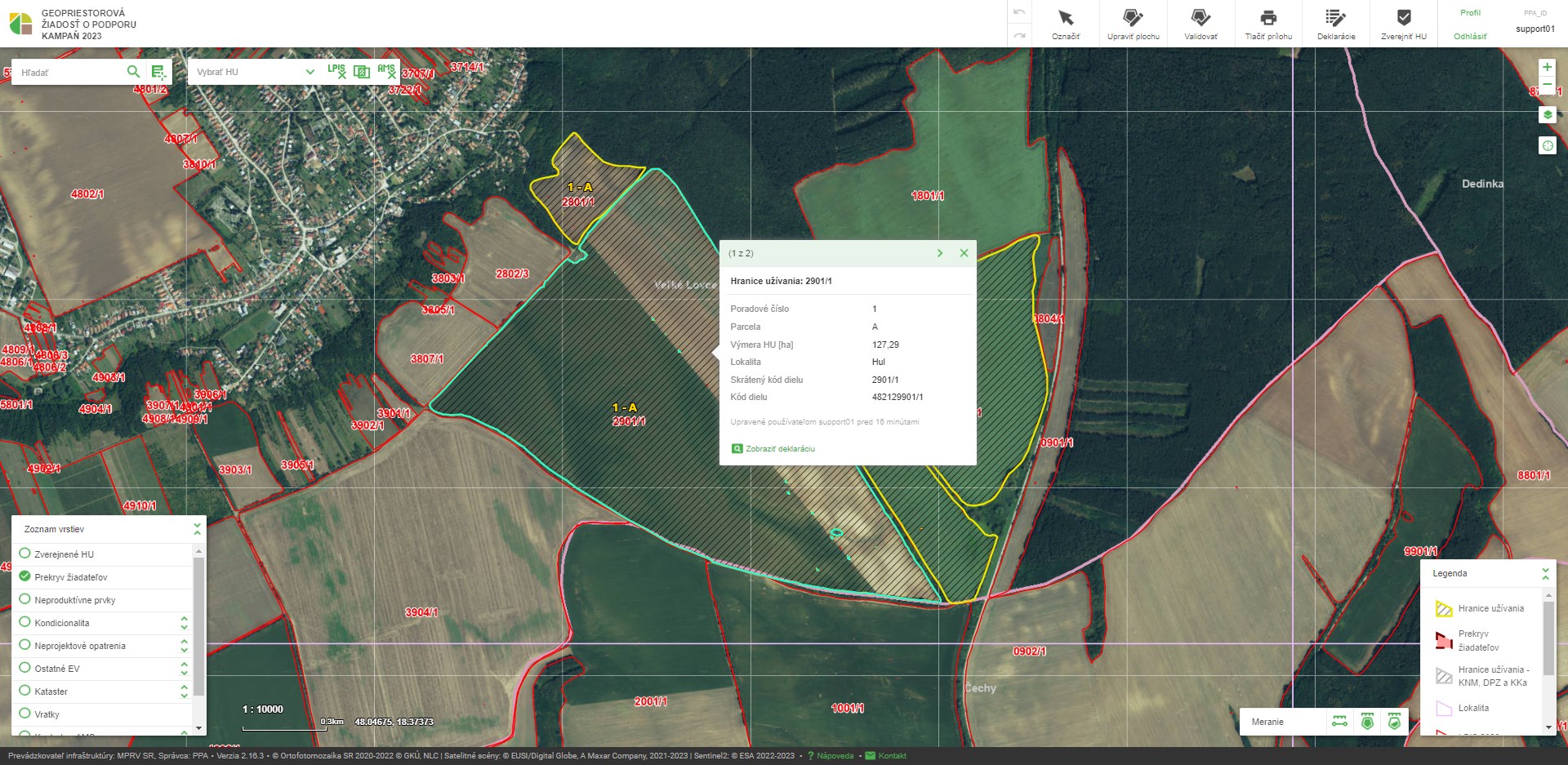Close the Hranice užívania popup
This screenshot has width=1568, height=765.
click(964, 253)
